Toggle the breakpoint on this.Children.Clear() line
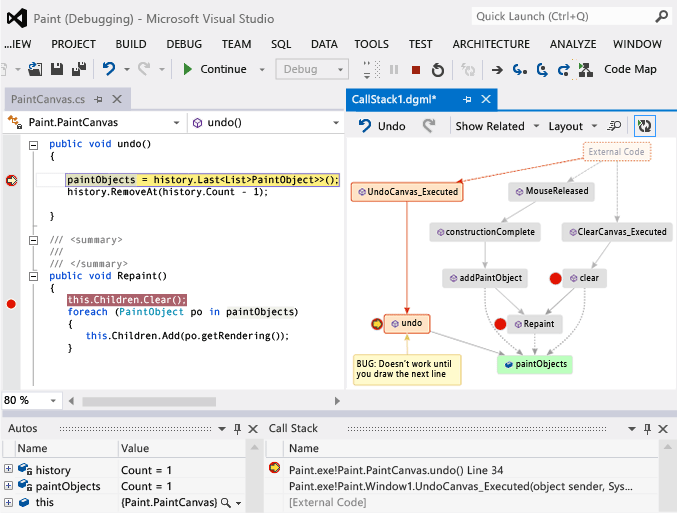 point(12,303)
